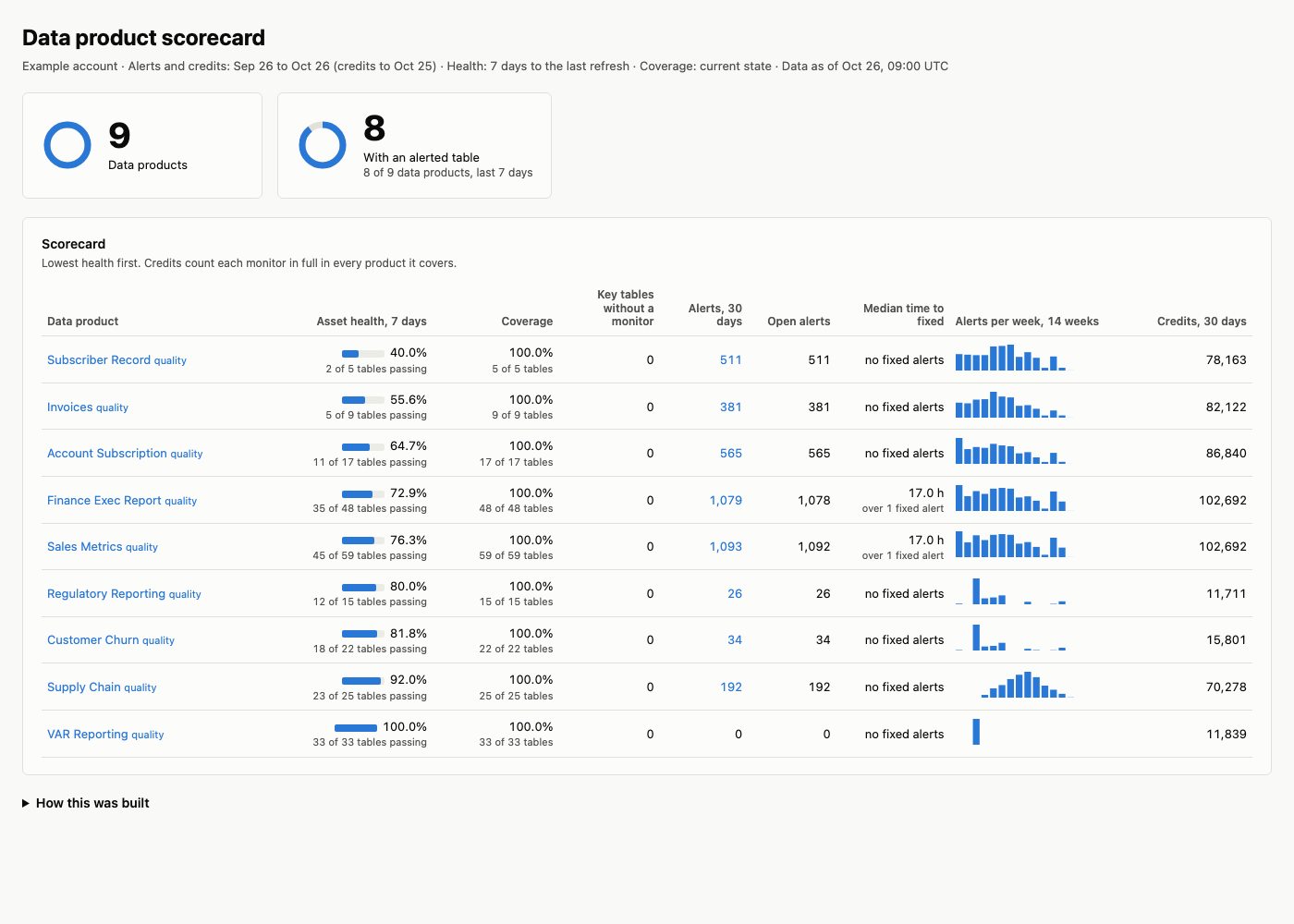
Task: Click the 'Data product' column header
Action: tap(83, 322)
